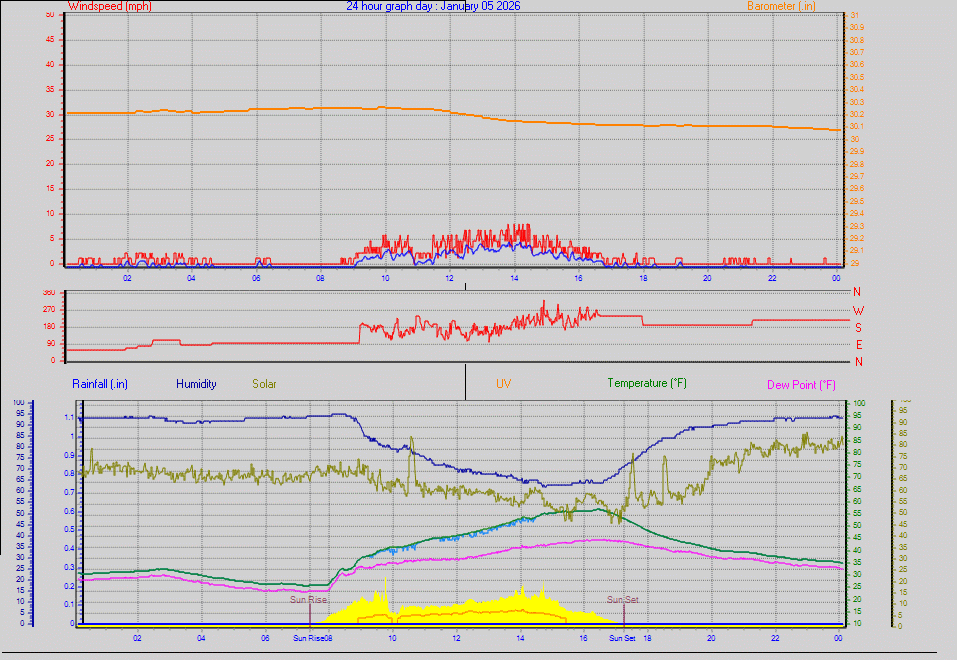This screenshot has height=660, width=957.
Task: Click the Sun Rise08 label on the time axis
Action: 313,637
